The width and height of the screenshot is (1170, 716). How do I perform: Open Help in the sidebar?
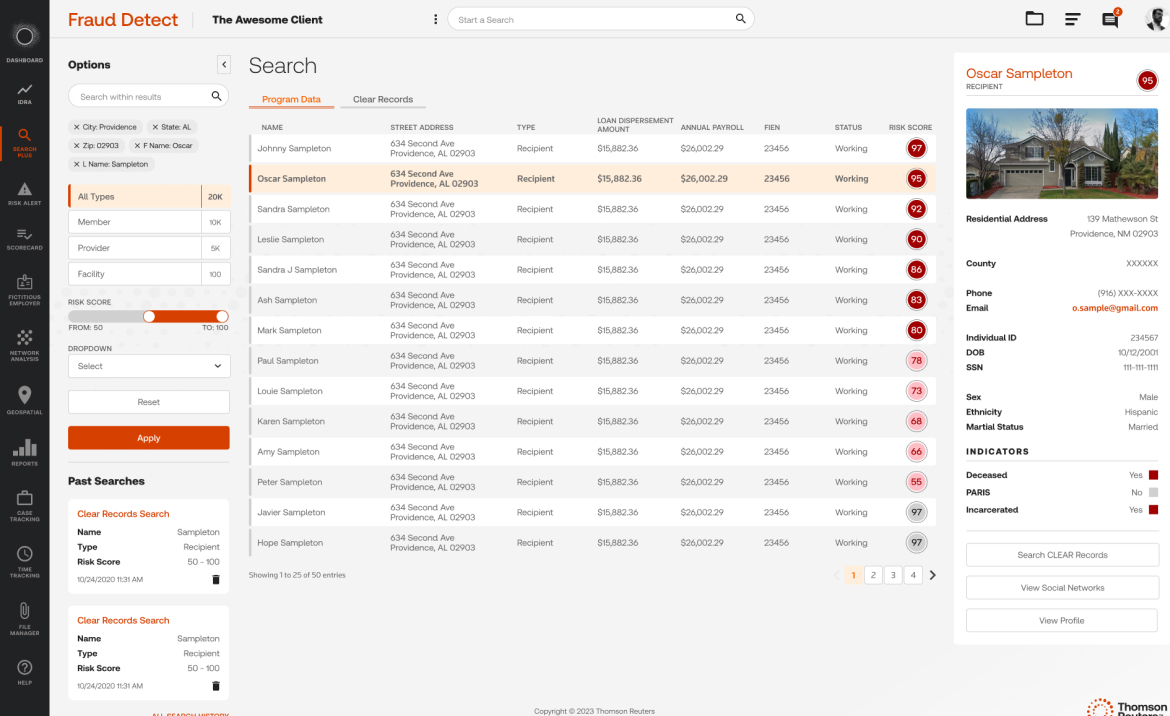coord(25,672)
